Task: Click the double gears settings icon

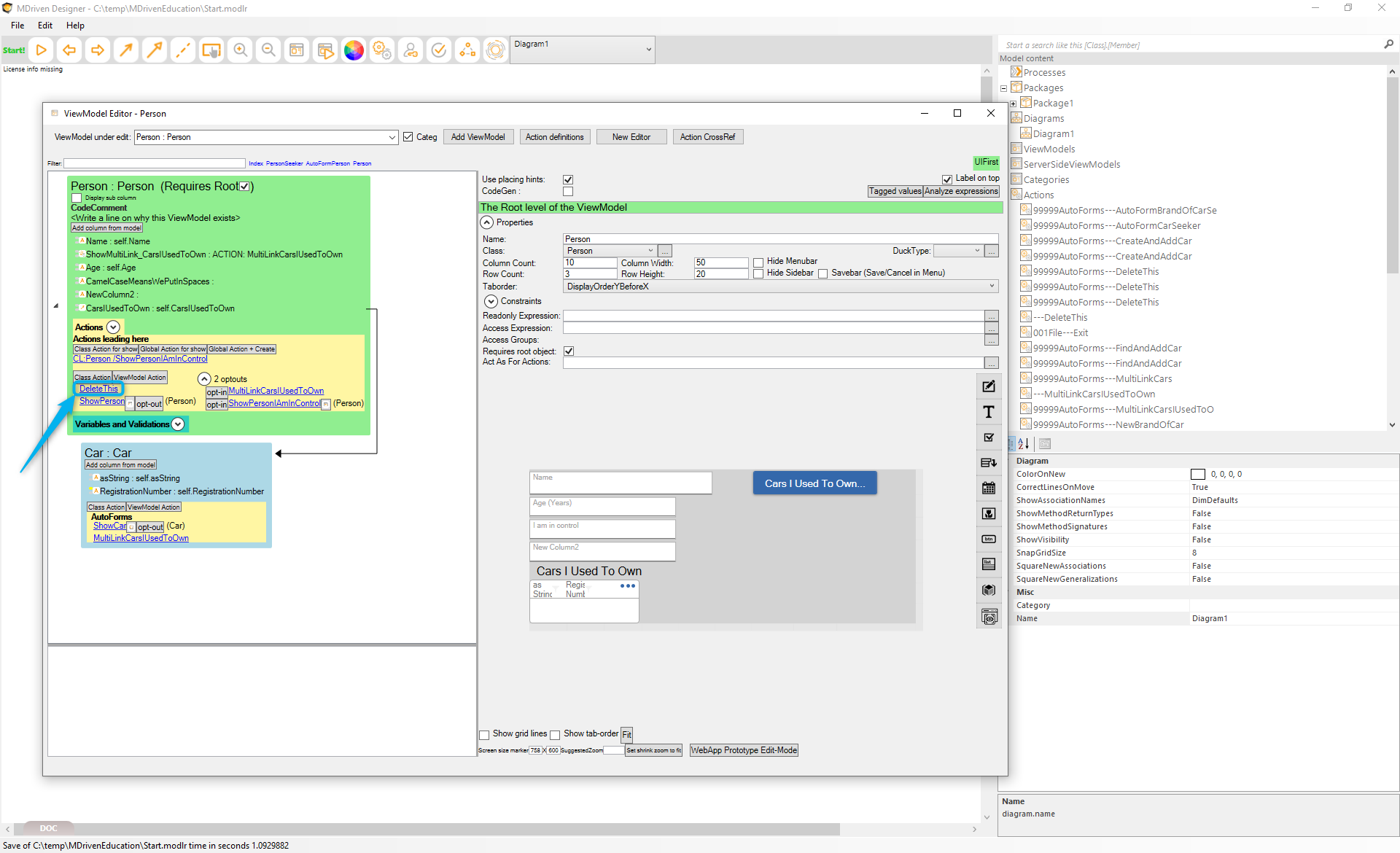Action: coord(382,50)
